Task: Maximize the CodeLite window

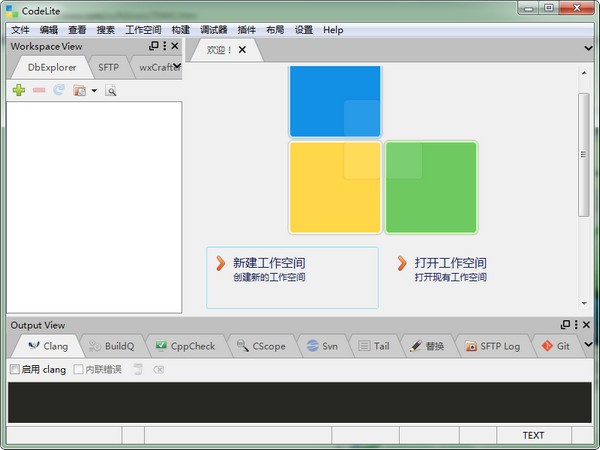Action: tap(549, 8)
